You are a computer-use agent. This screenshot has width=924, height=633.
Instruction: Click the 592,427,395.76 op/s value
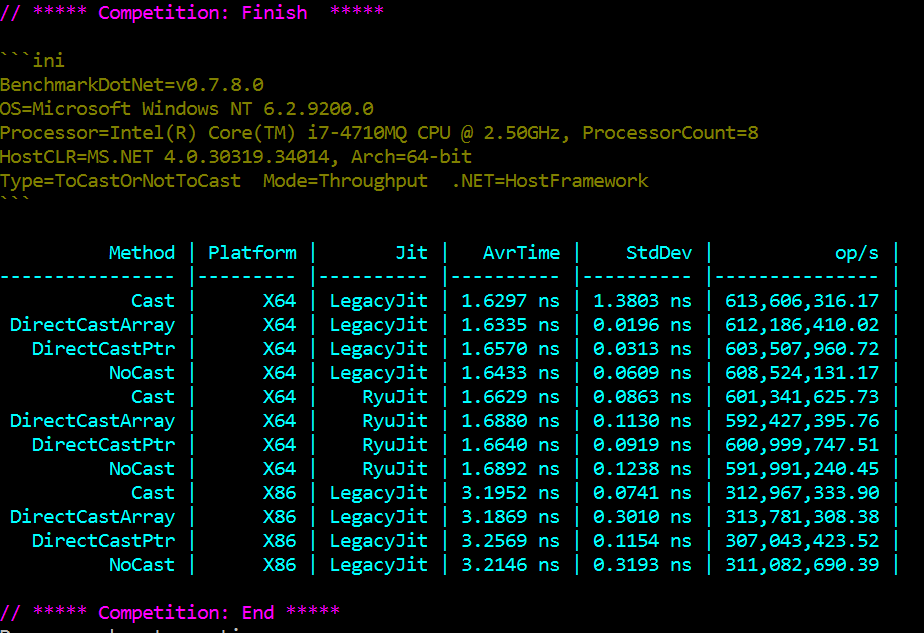pos(805,421)
